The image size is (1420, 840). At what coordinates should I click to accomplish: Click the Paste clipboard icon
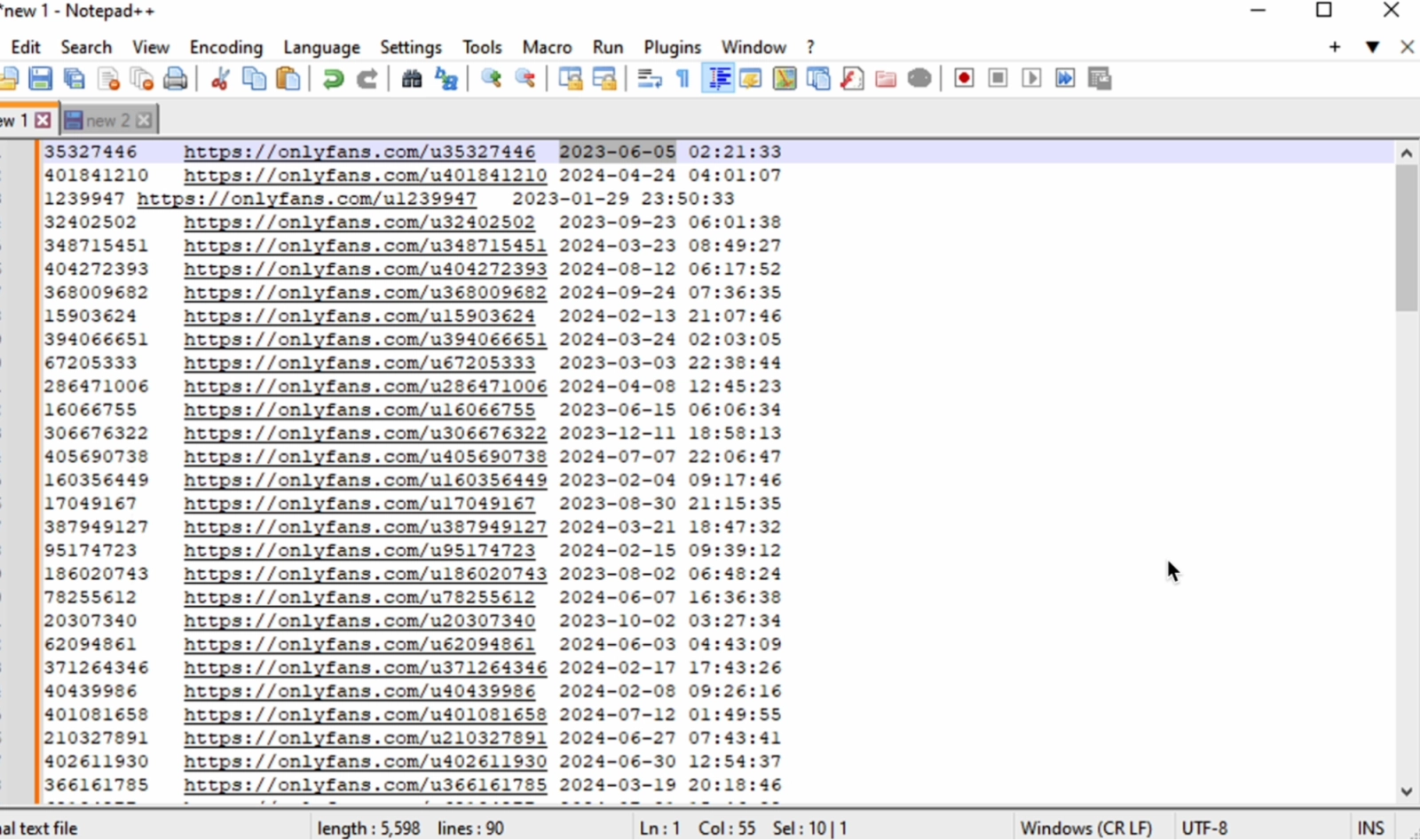tap(288, 79)
